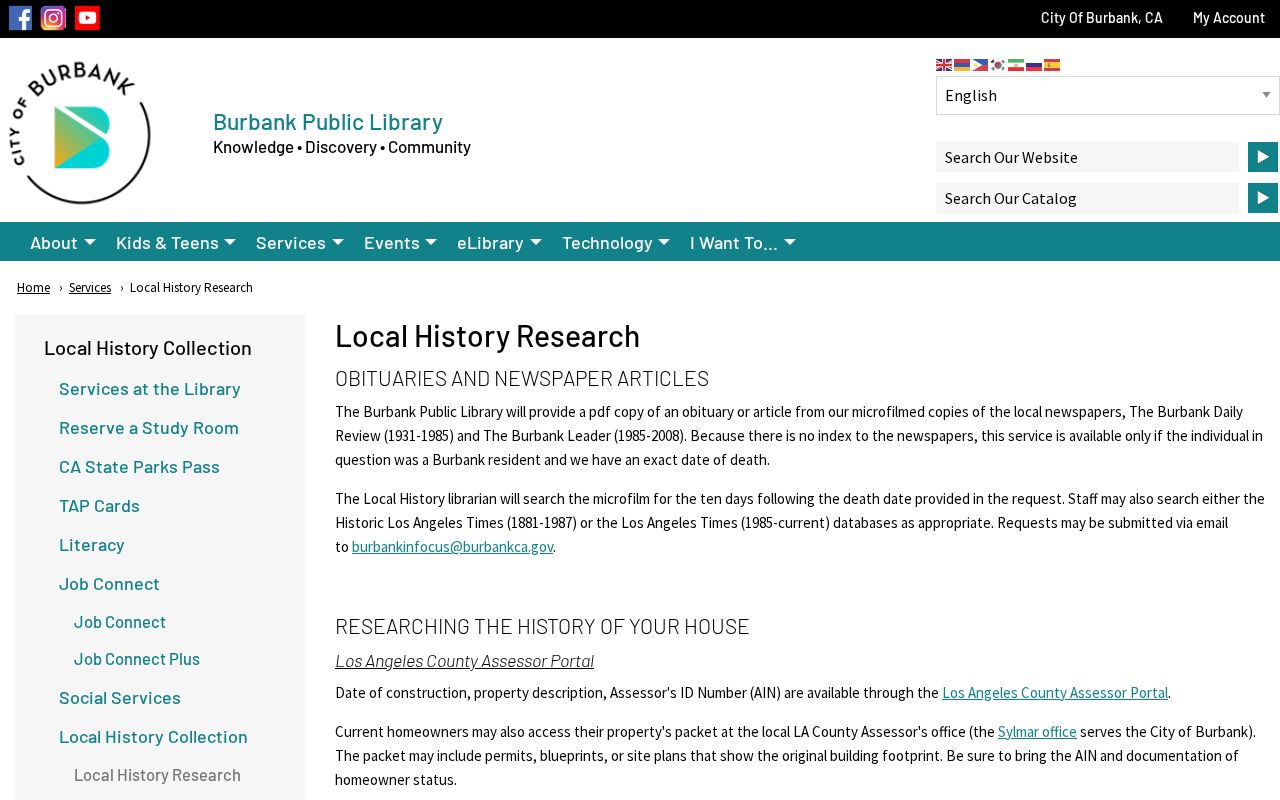
Task: Open the Facebook icon link
Action: [20, 18]
